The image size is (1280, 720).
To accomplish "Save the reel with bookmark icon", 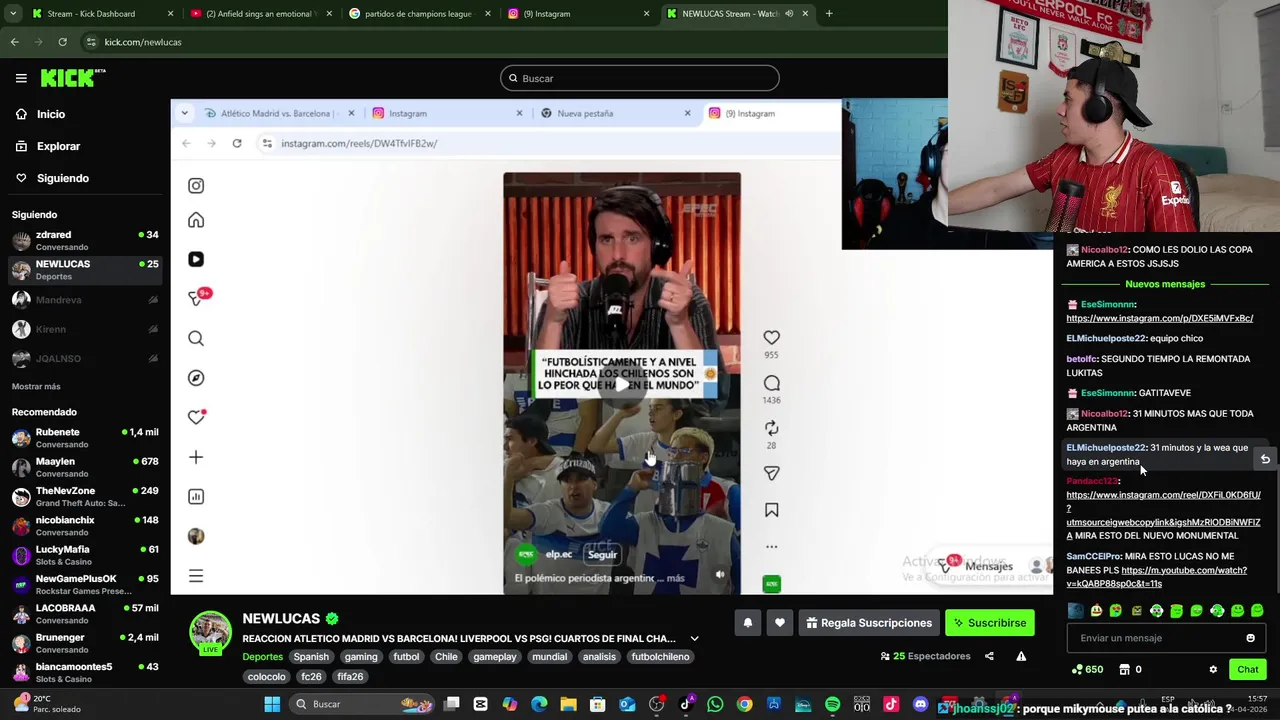I will coord(771,510).
